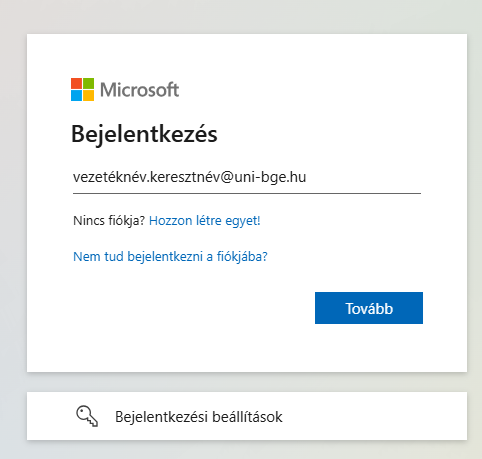Open the Hozzon létre egyet! link
This screenshot has width=482, height=459.
coord(205,221)
